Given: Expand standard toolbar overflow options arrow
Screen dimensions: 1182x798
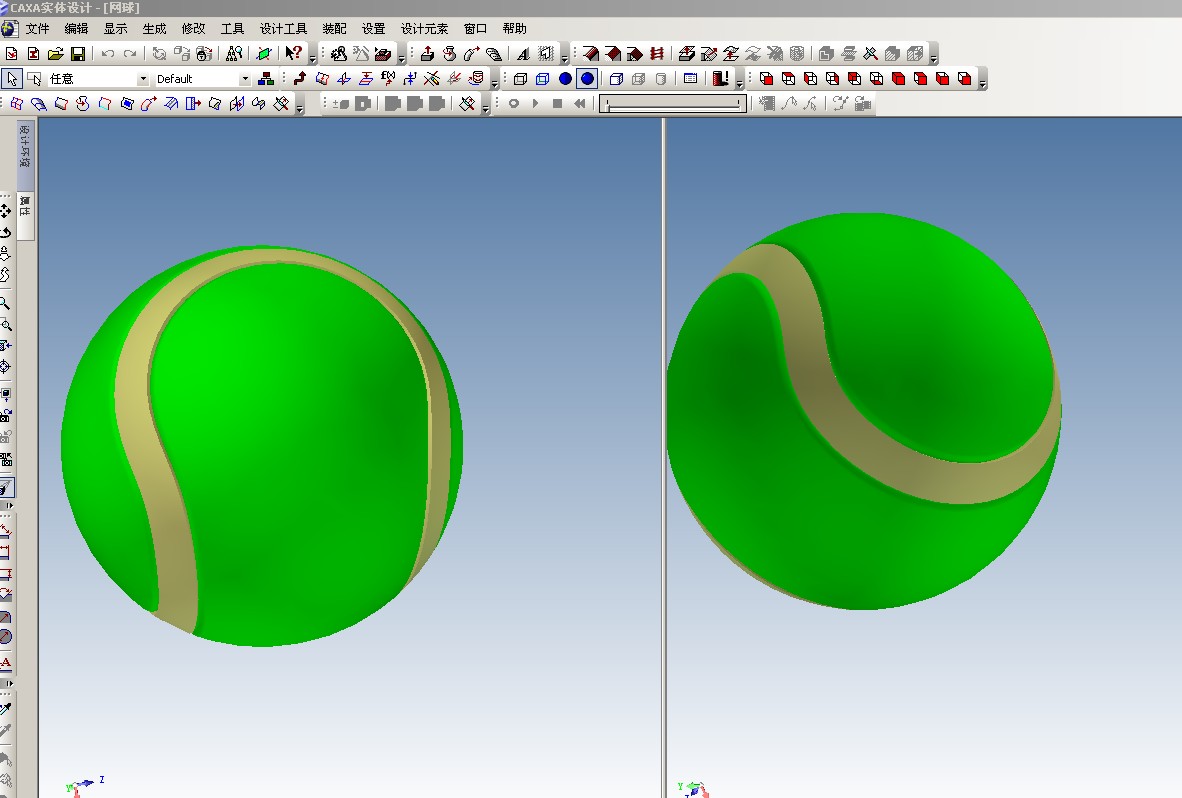Looking at the screenshot, I should 312,55.
